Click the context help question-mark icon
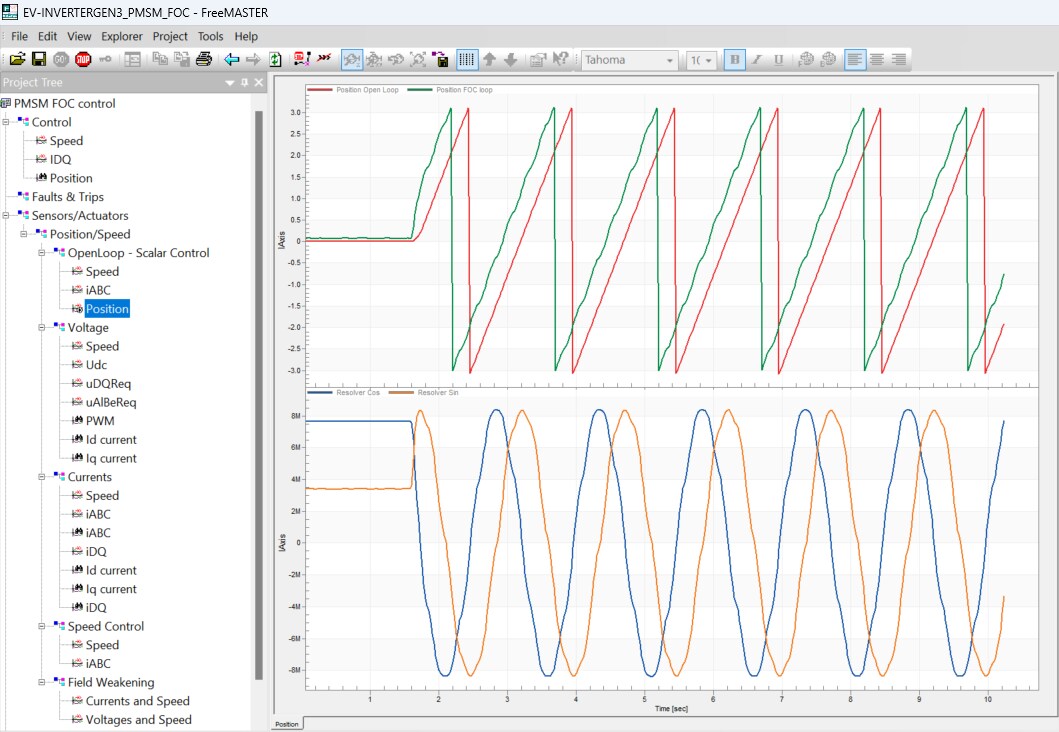 [561, 60]
